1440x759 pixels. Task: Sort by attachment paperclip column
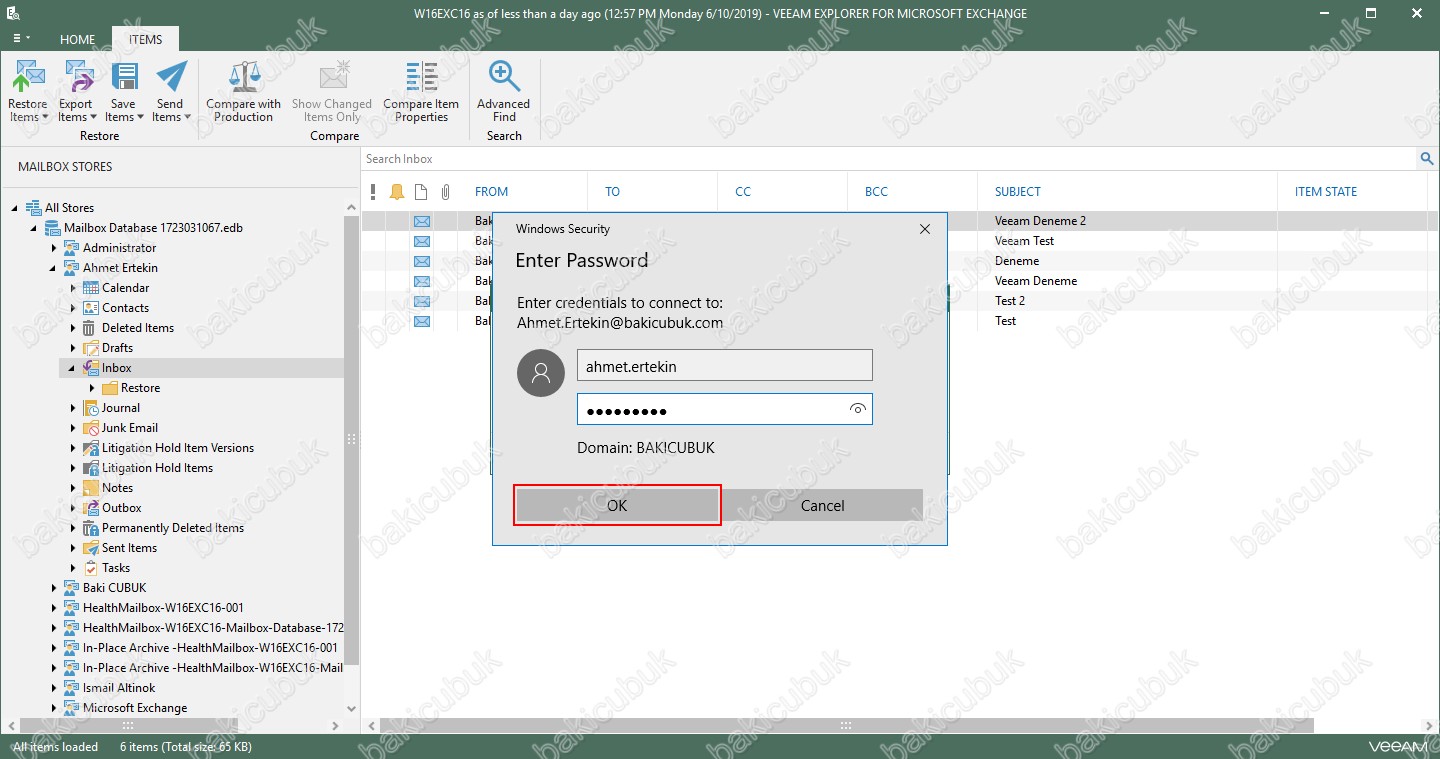(446, 192)
